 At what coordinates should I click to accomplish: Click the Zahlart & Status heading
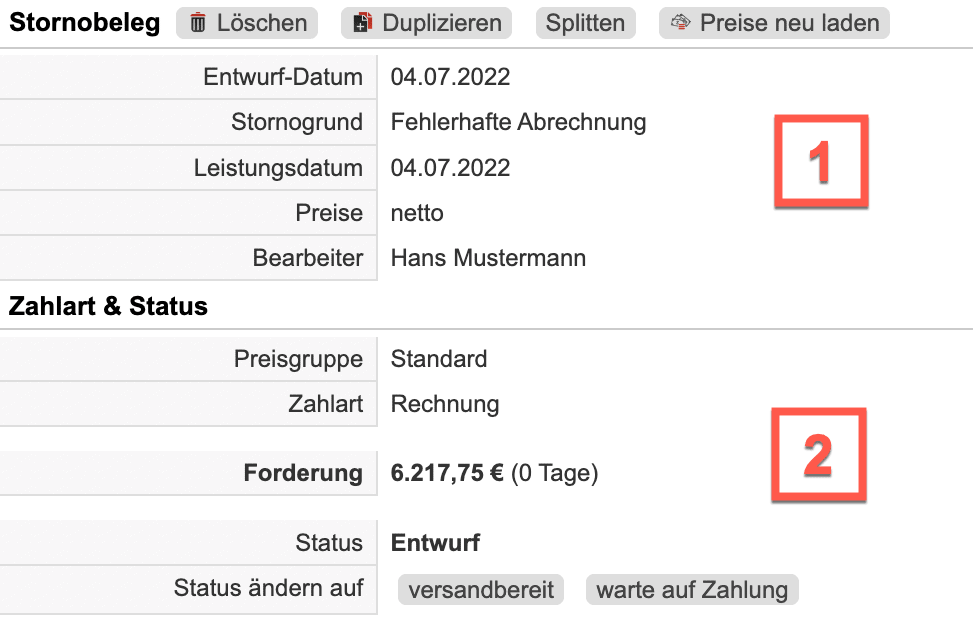(x=108, y=307)
